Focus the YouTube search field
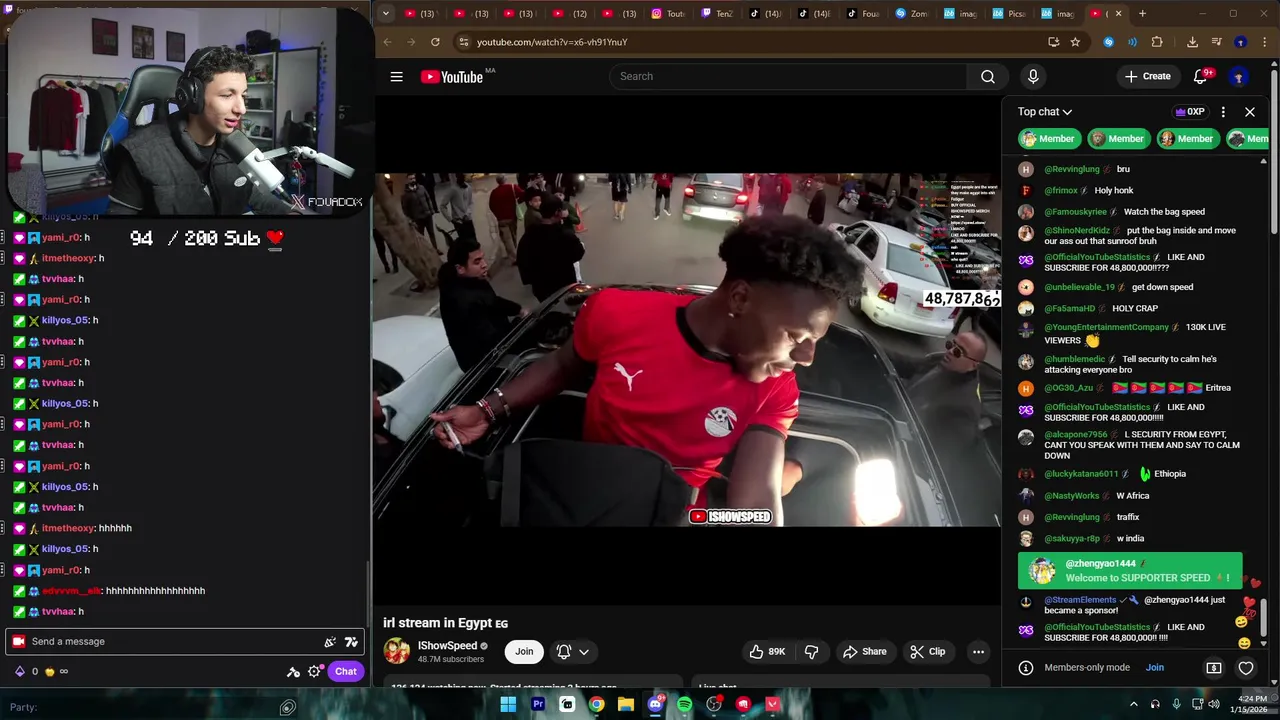This screenshot has width=1280, height=720. click(x=788, y=76)
